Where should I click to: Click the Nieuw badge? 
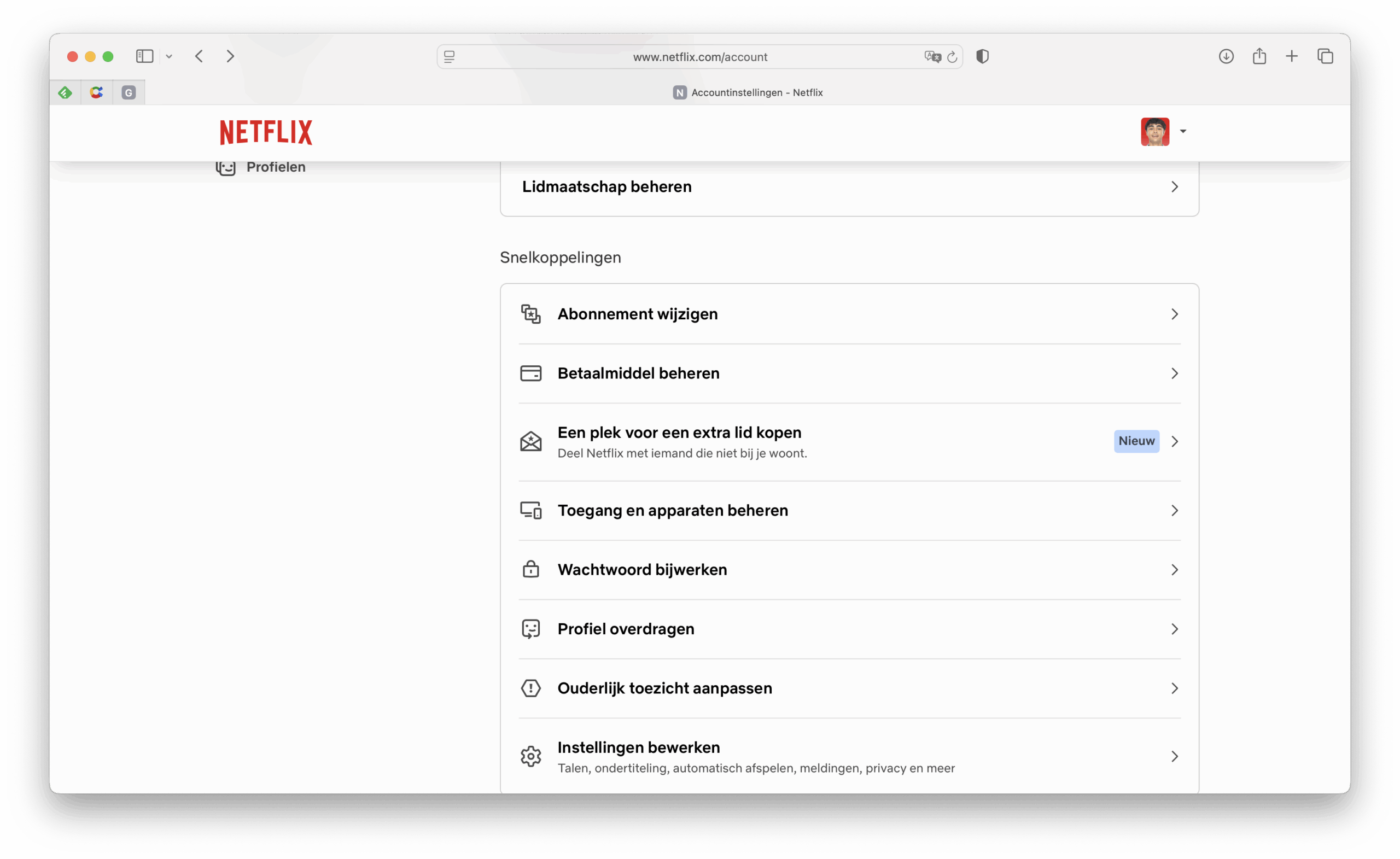coord(1136,441)
